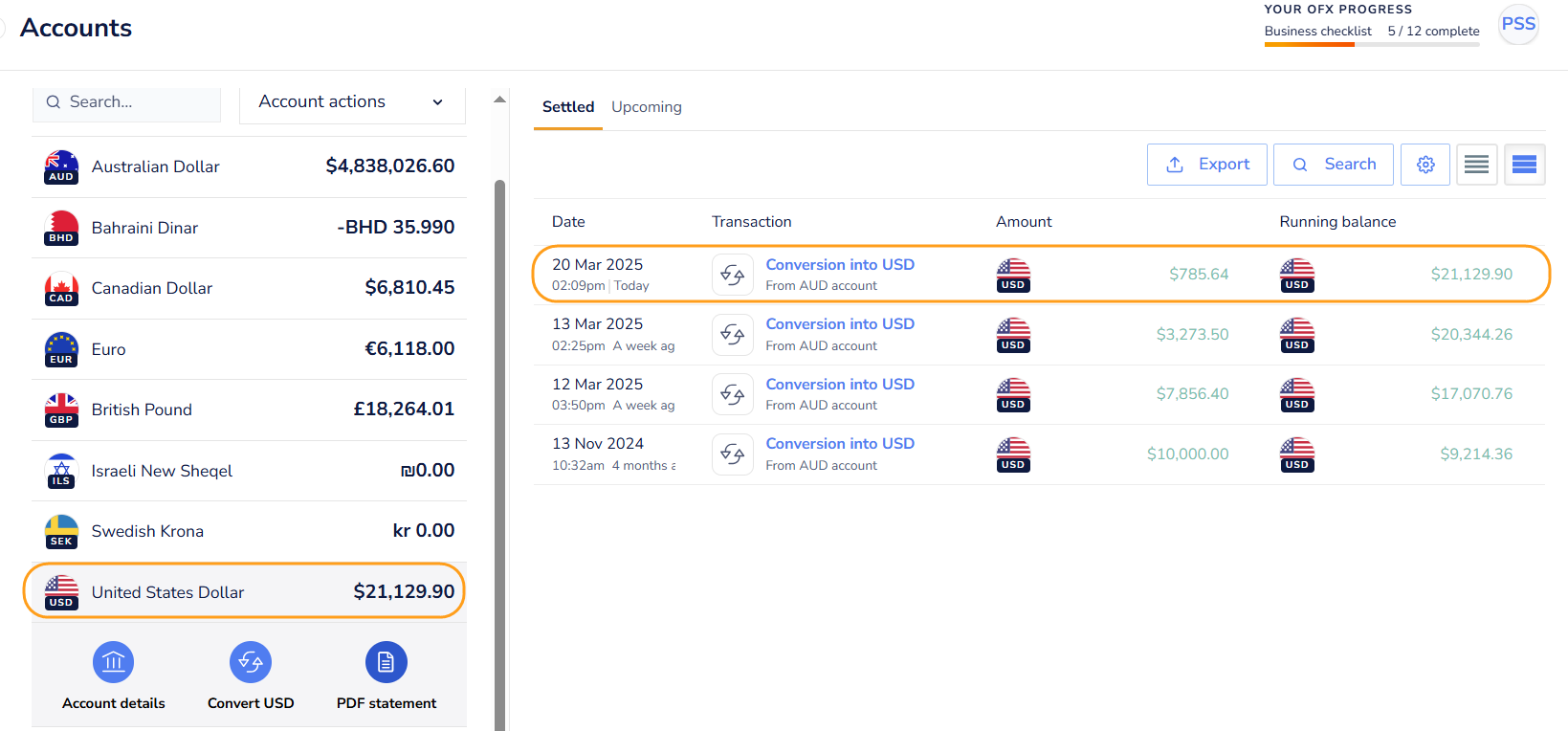The image size is (1568, 731).
Task: Open the 12 Mar 2025 Conversion into USD link
Action: coord(840,385)
